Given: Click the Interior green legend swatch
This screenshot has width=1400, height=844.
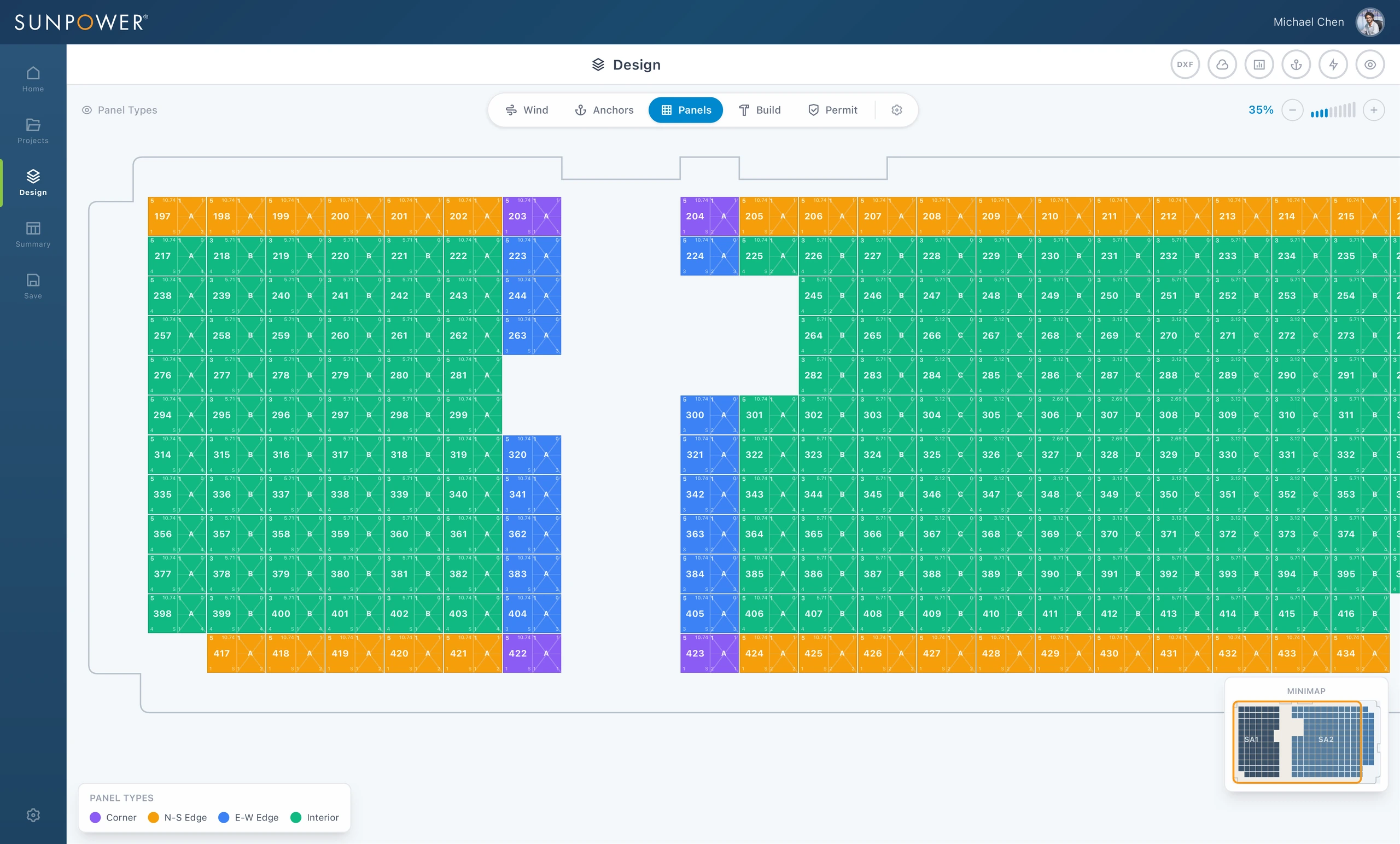Looking at the screenshot, I should (x=295, y=817).
